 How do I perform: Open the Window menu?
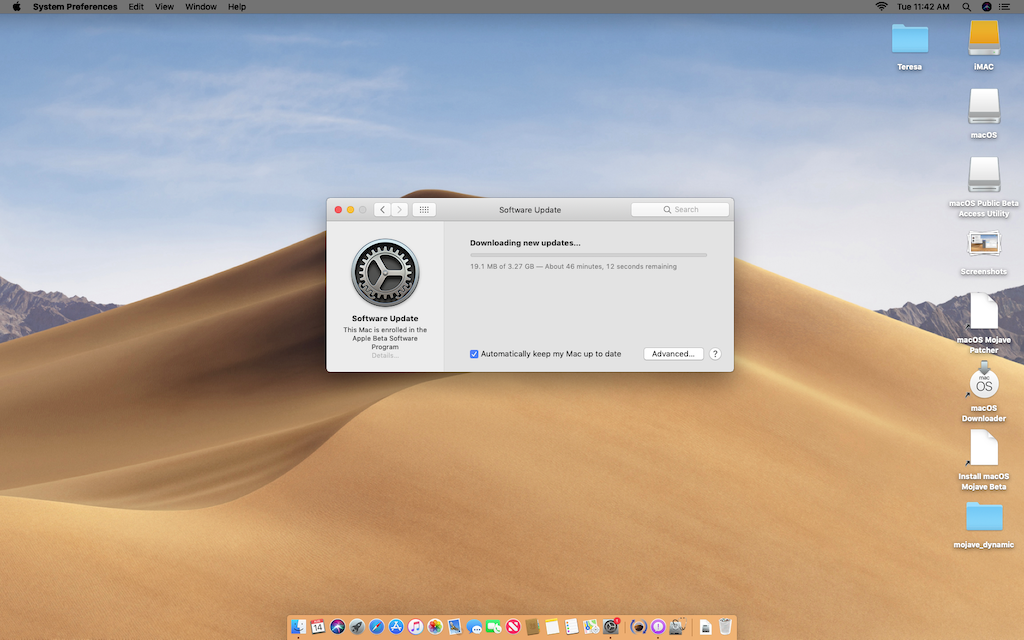(200, 7)
